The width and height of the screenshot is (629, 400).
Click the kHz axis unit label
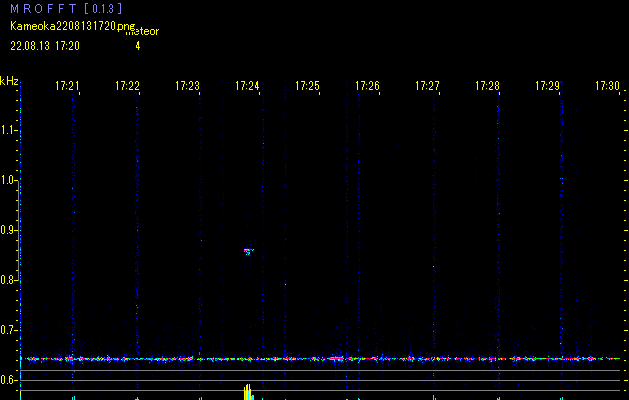(9, 81)
